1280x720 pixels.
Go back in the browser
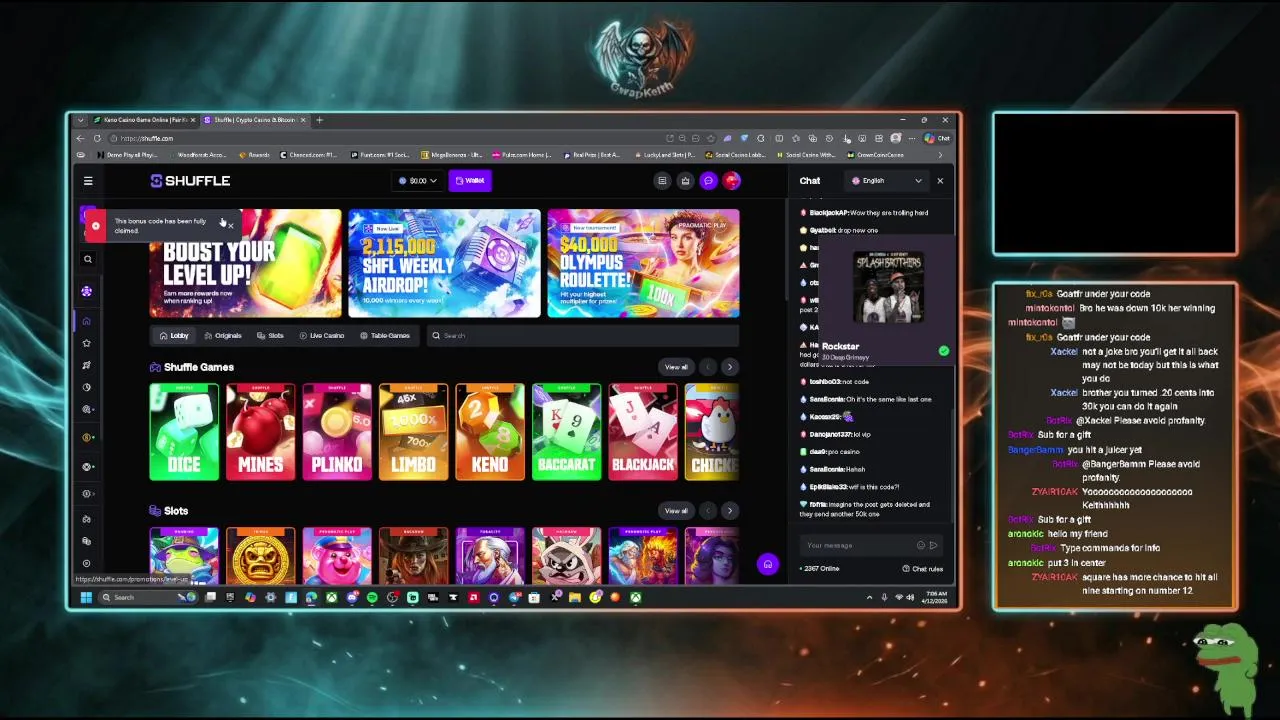tap(80, 138)
